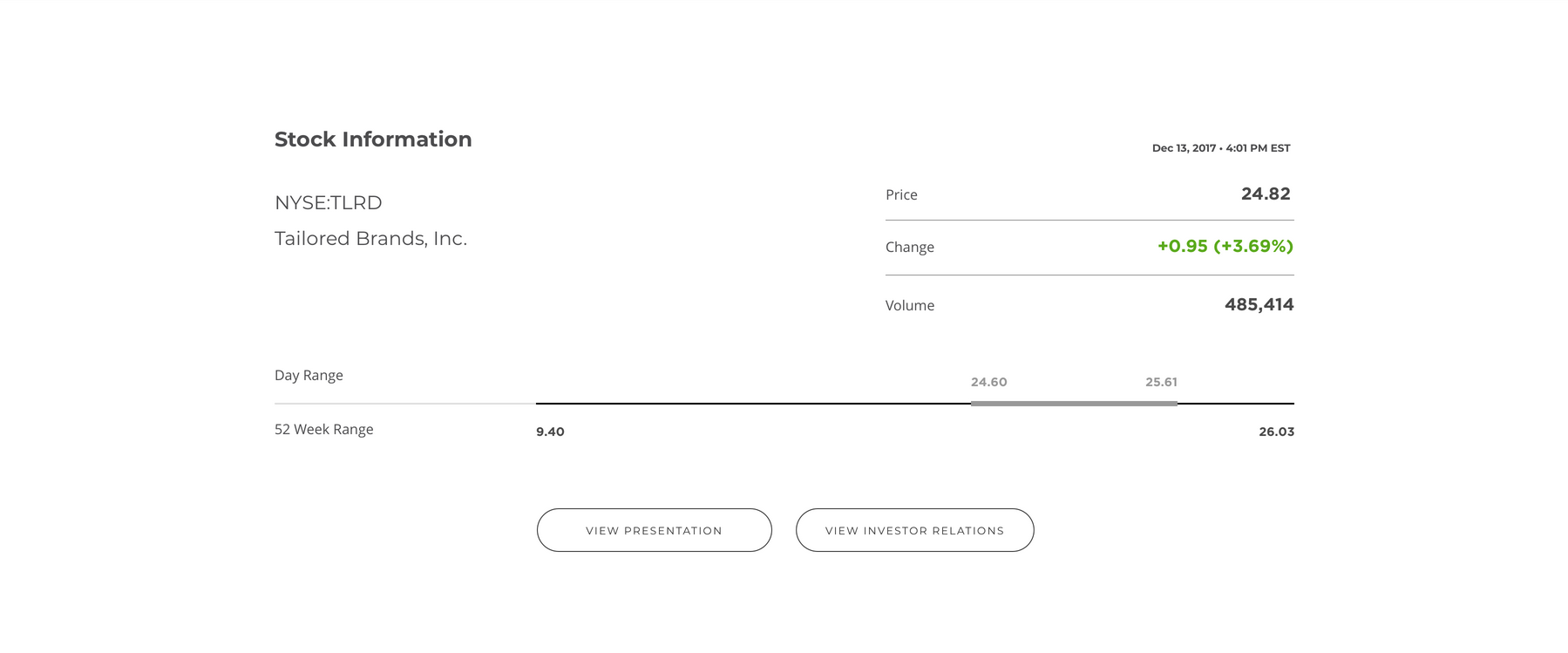The image size is (1568, 653).
Task: Click the Tailored Brands, Inc. name
Action: (370, 239)
